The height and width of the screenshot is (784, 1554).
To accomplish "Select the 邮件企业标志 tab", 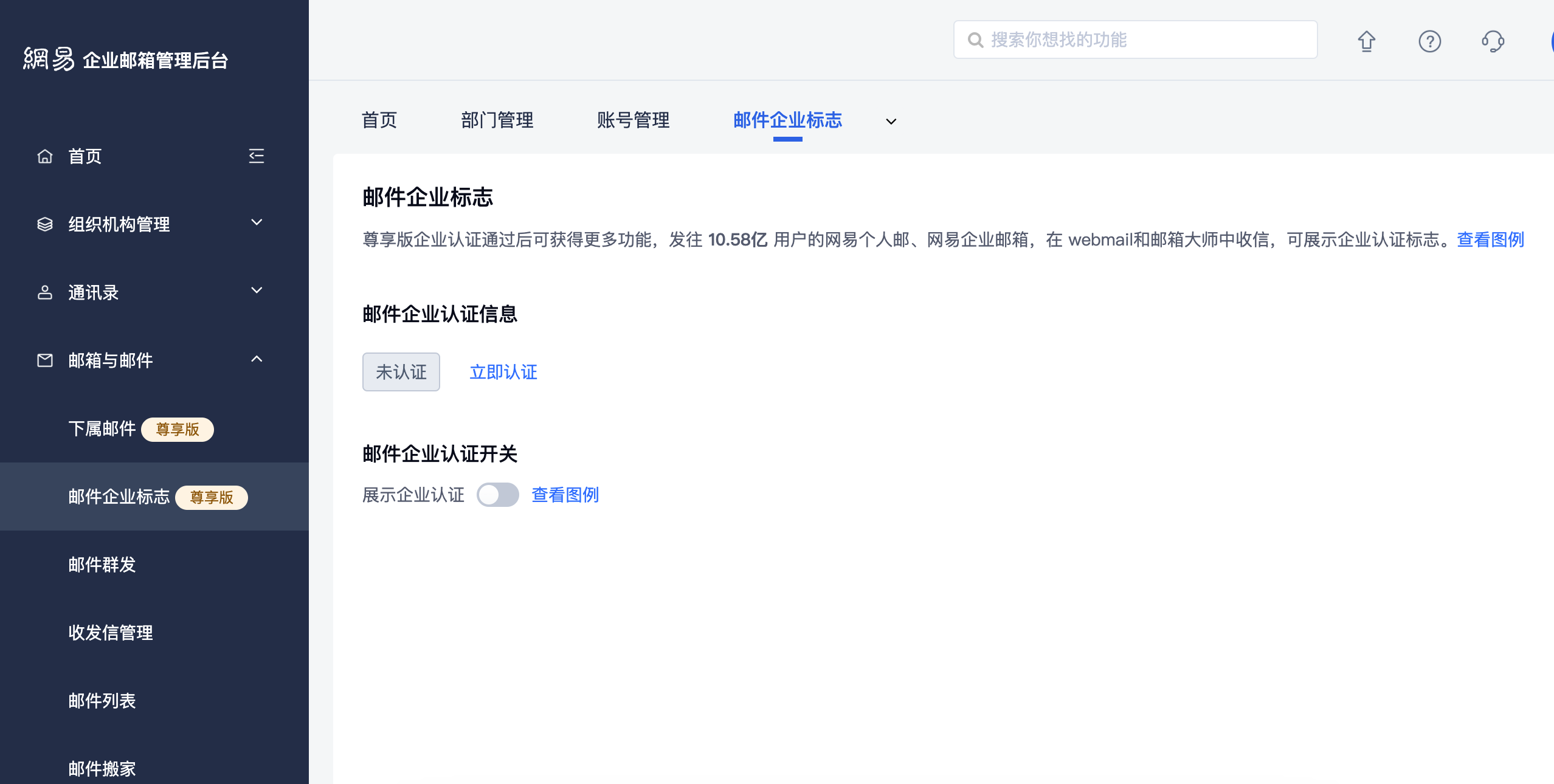I will pyautogui.click(x=788, y=120).
